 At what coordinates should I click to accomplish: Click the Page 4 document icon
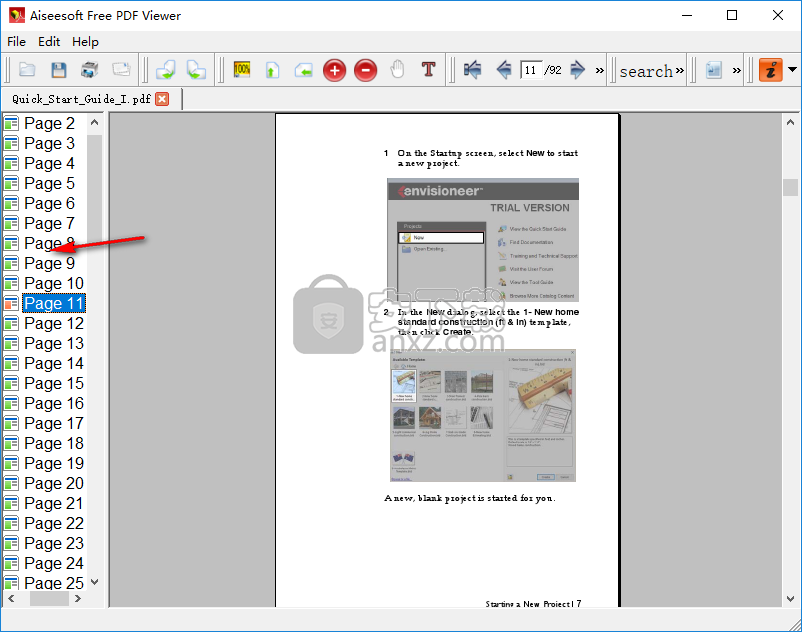(11, 164)
